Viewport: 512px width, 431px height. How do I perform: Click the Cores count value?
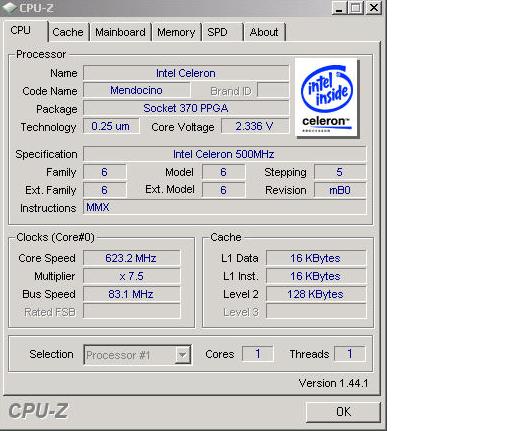point(258,354)
